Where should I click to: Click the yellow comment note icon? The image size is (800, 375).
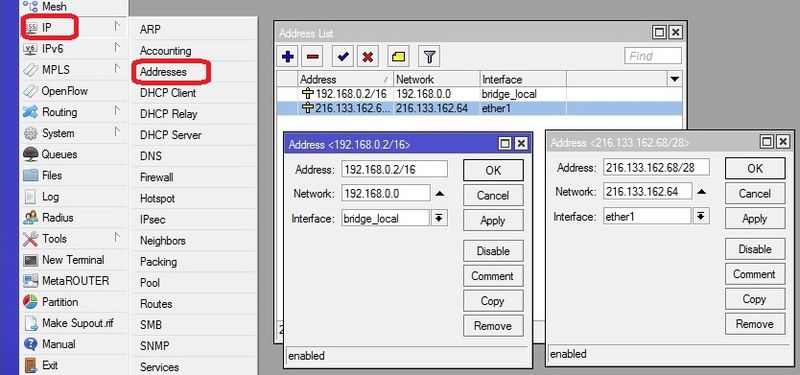[x=398, y=57]
